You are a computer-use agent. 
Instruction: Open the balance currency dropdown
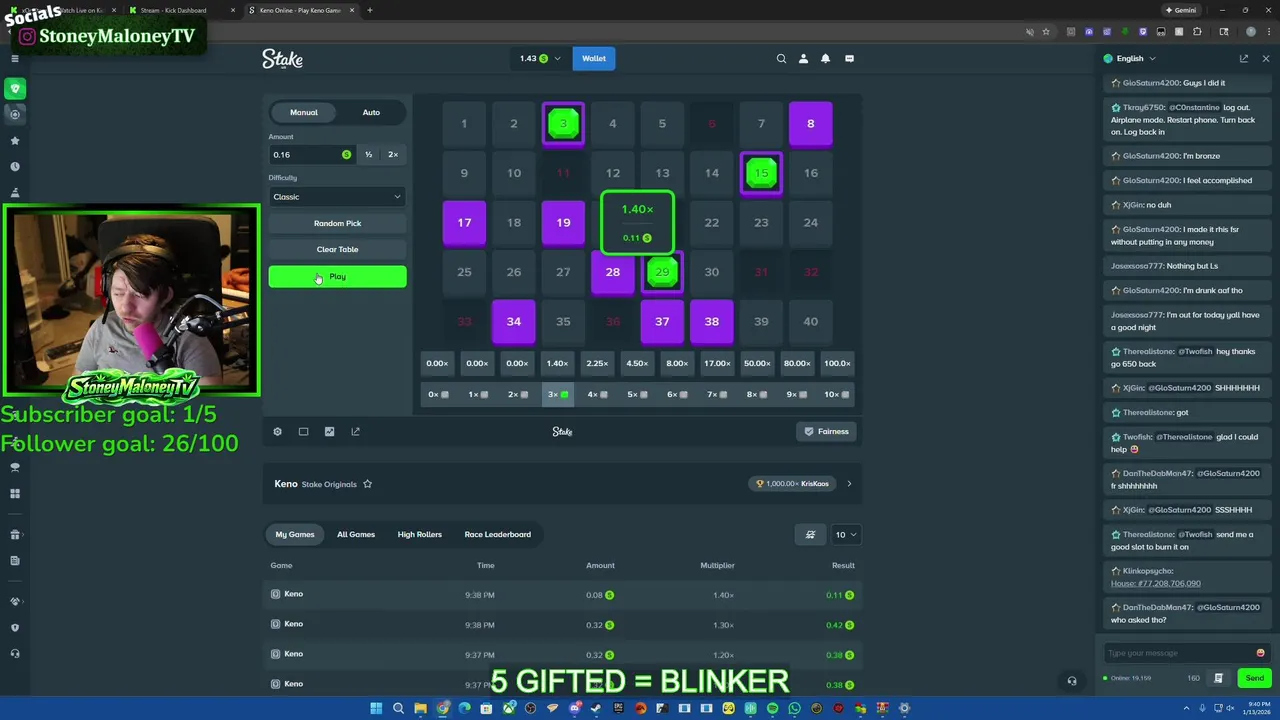click(540, 59)
